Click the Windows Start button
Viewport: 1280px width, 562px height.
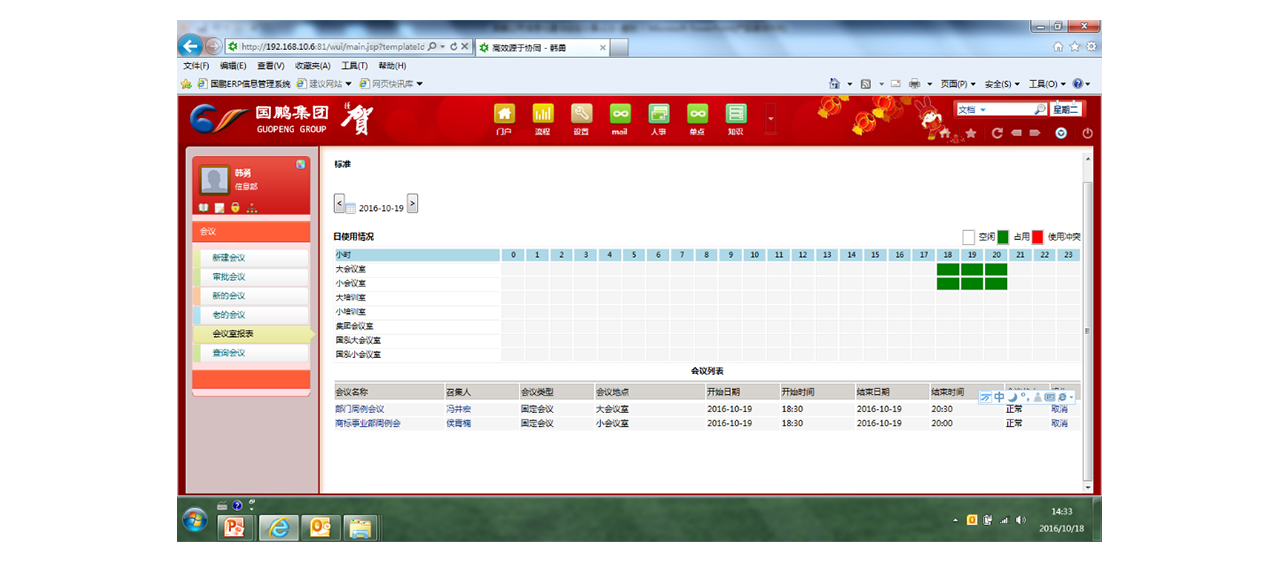click(195, 521)
